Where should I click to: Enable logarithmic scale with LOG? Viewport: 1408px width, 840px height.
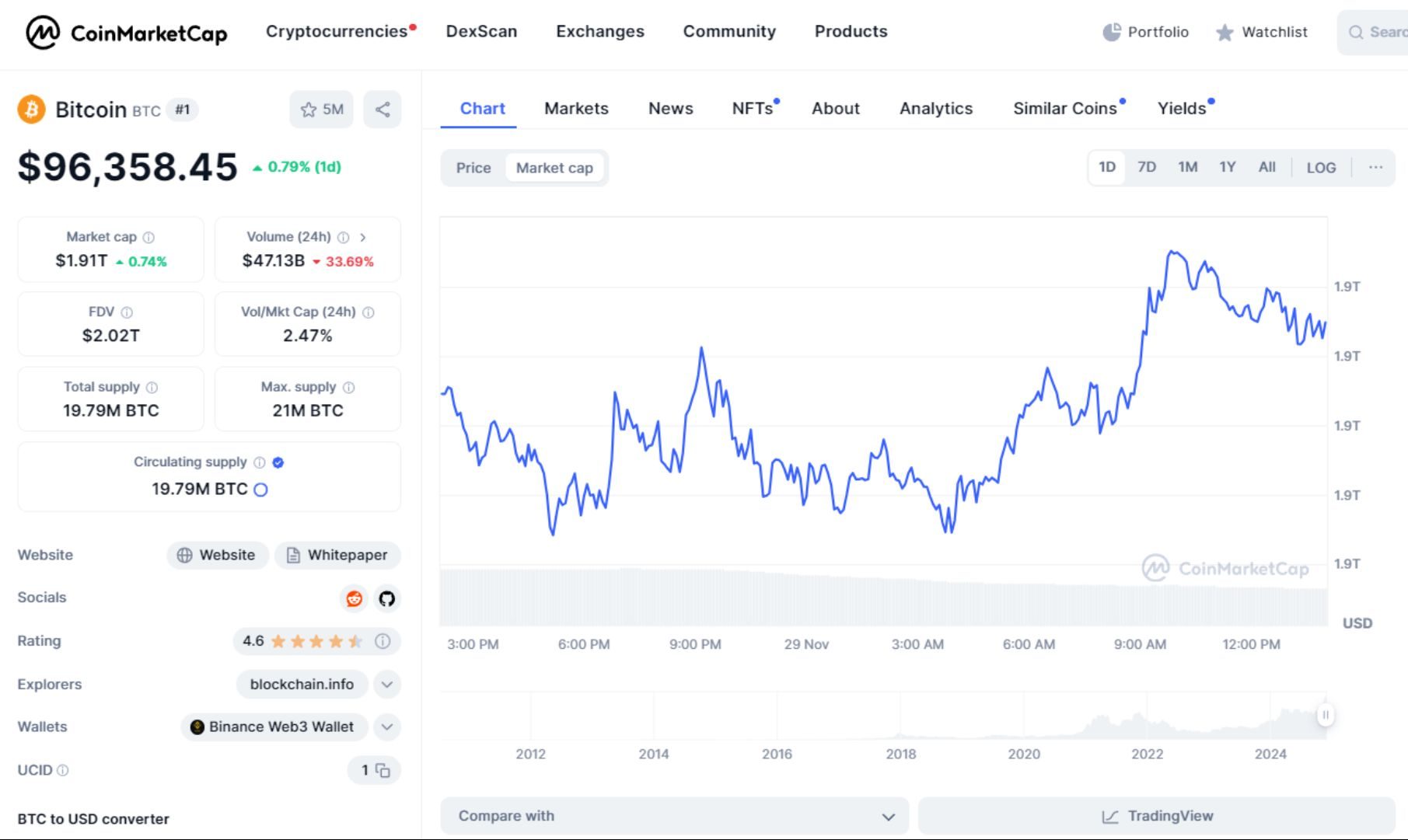tap(1321, 167)
